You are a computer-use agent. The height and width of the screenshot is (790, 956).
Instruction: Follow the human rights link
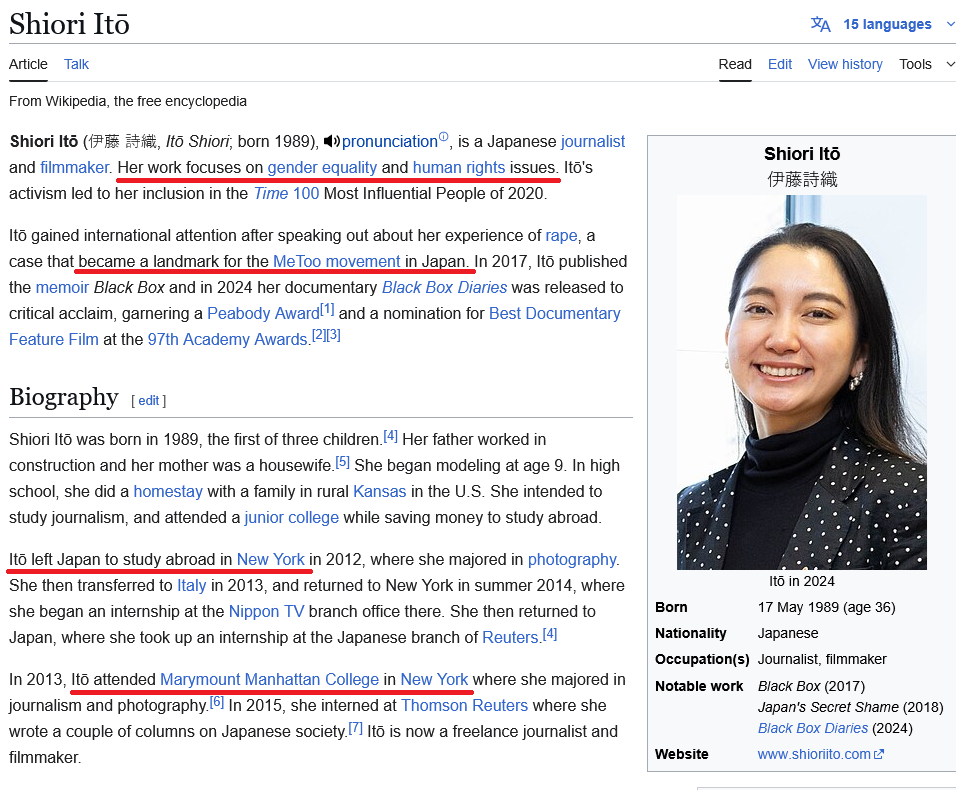tap(458, 168)
